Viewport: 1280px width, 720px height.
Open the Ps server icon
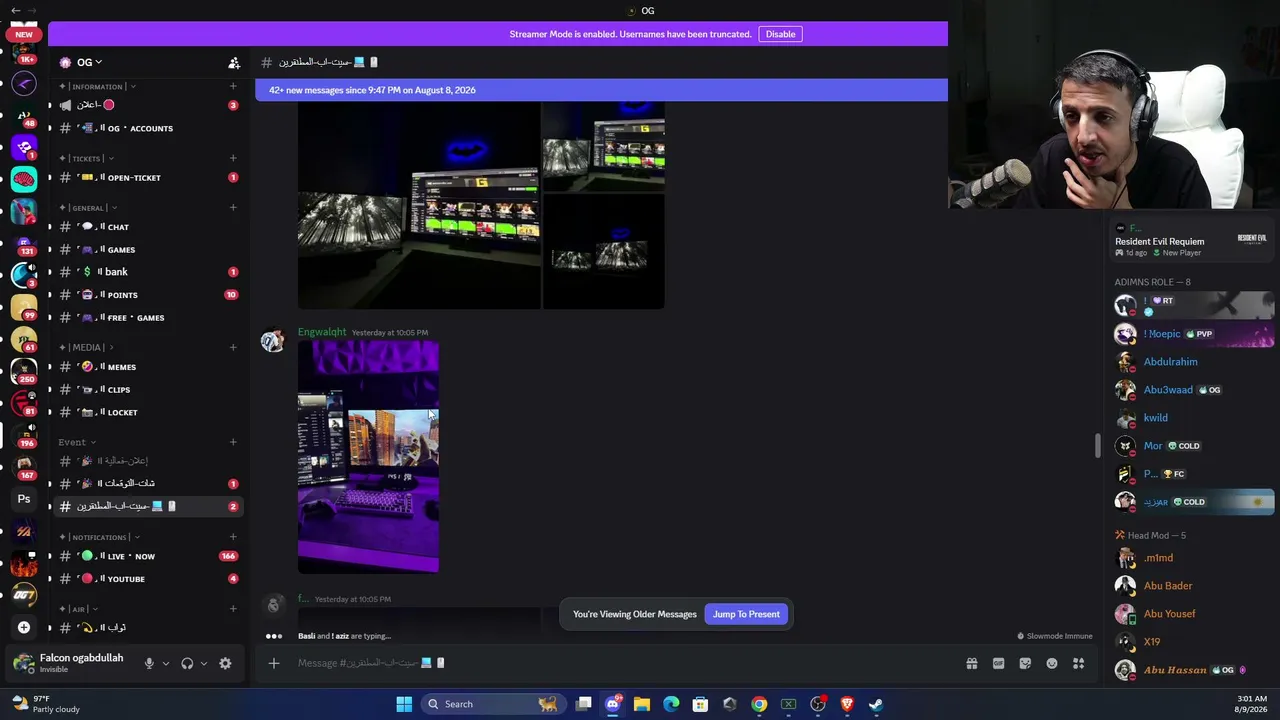tap(24, 499)
